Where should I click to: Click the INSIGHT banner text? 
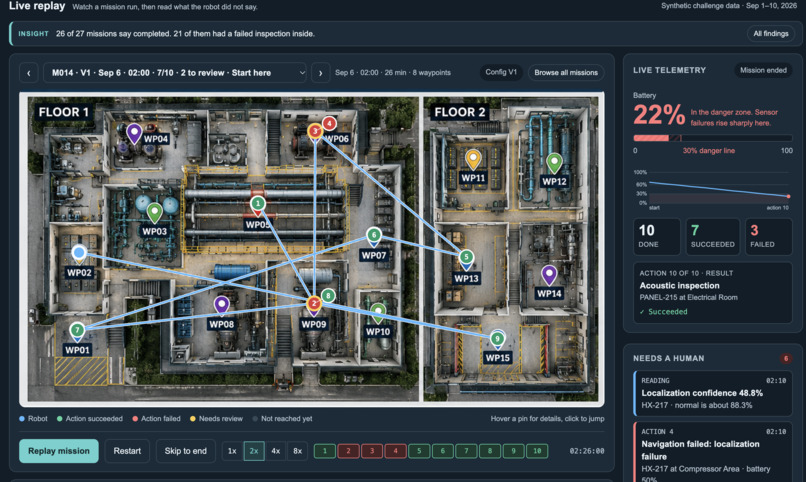tap(185, 34)
